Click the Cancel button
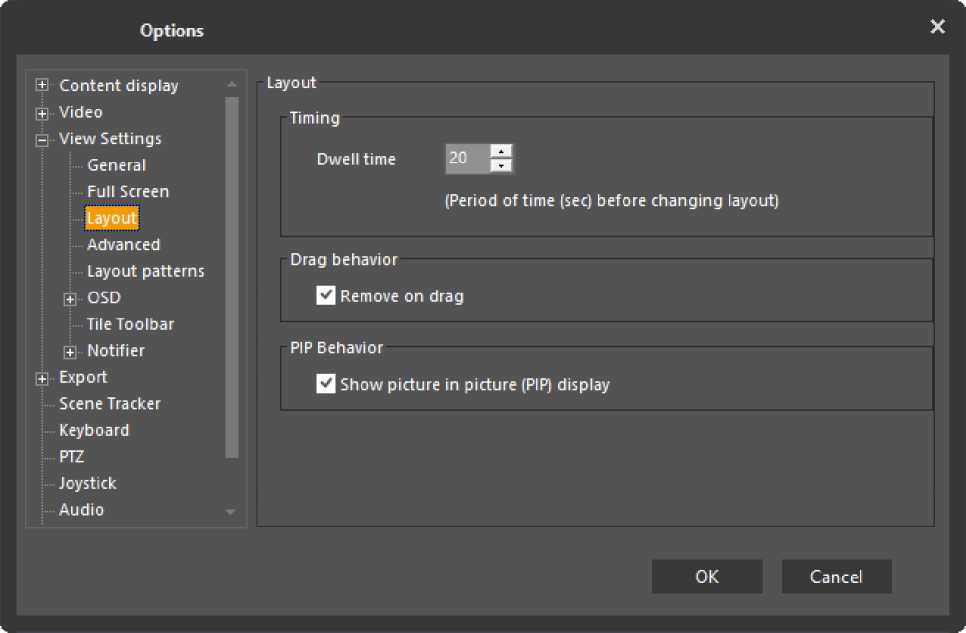 [x=836, y=576]
